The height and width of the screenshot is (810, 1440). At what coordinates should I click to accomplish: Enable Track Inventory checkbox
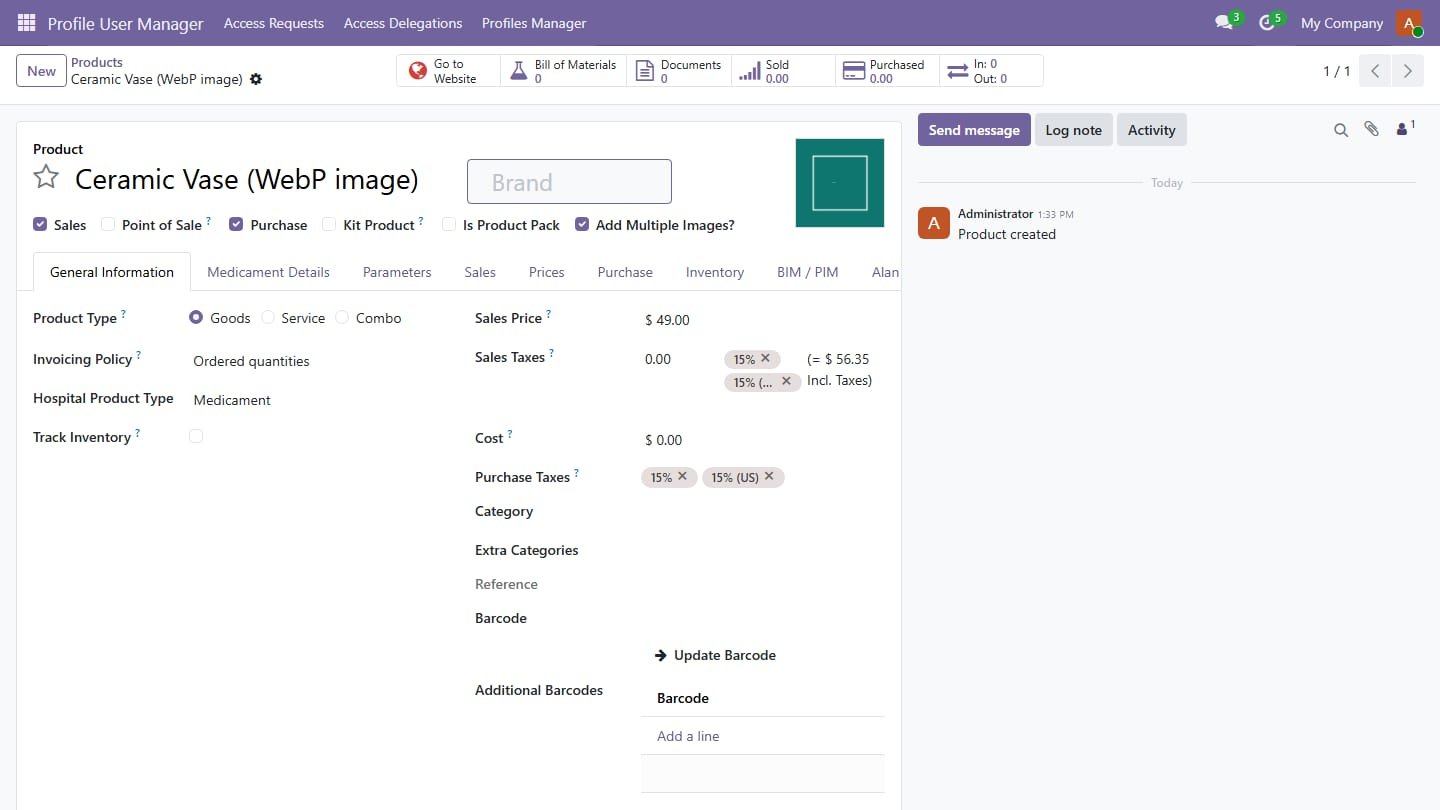196,436
